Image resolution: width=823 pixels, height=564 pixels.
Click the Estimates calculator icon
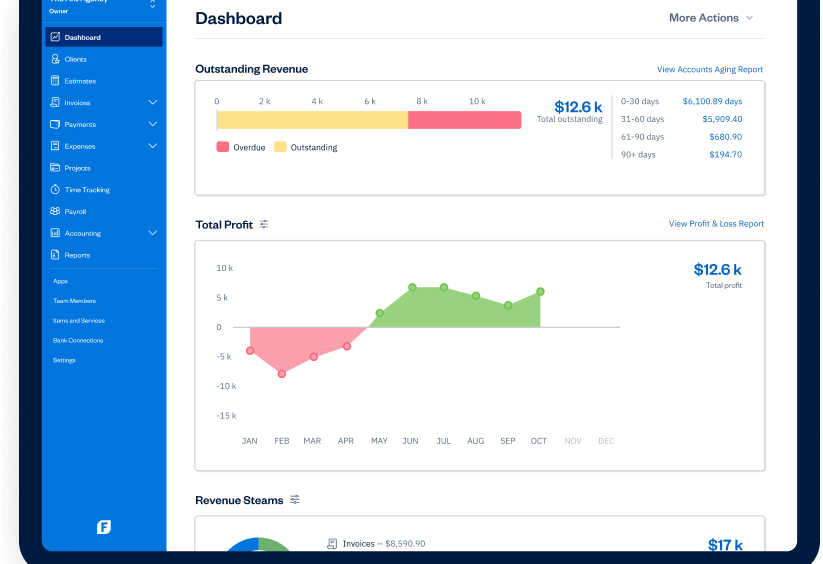pos(55,80)
